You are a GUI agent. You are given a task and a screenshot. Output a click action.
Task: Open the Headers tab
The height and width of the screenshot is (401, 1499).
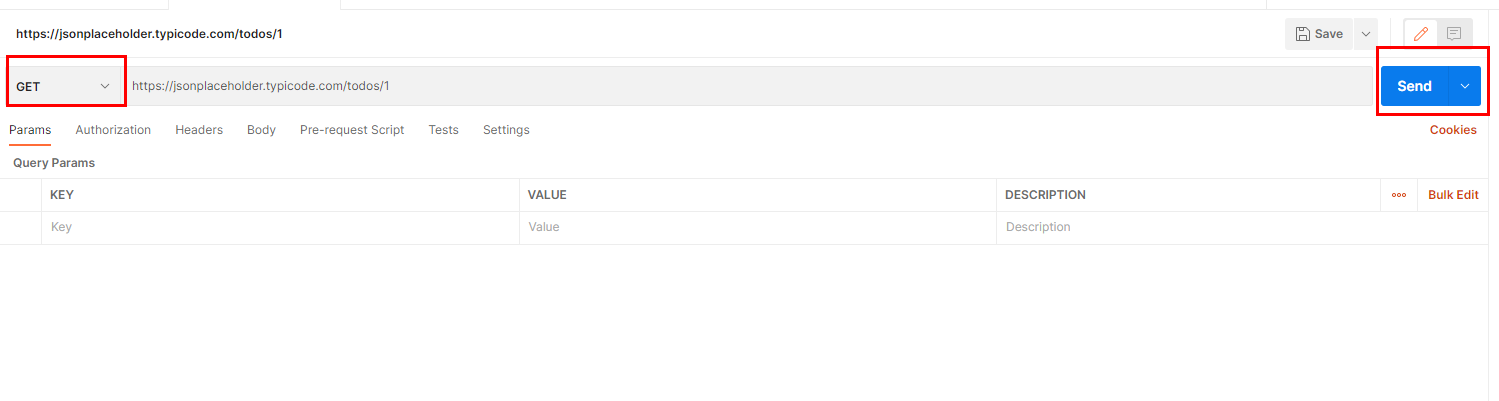click(x=199, y=130)
